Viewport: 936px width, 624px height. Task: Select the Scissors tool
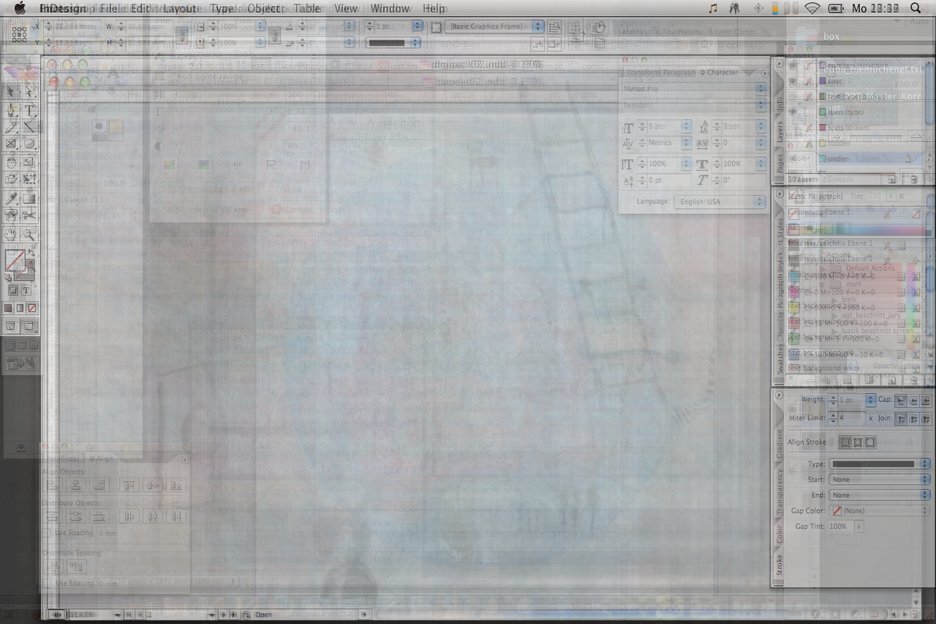[29, 216]
